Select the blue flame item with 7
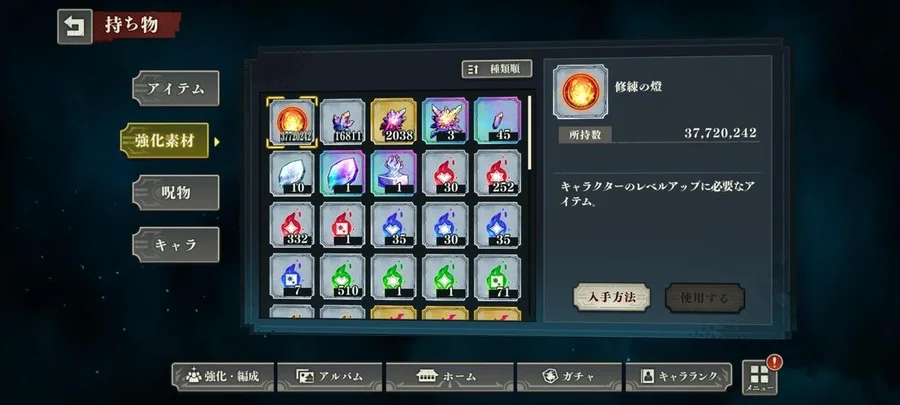 pos(292,277)
